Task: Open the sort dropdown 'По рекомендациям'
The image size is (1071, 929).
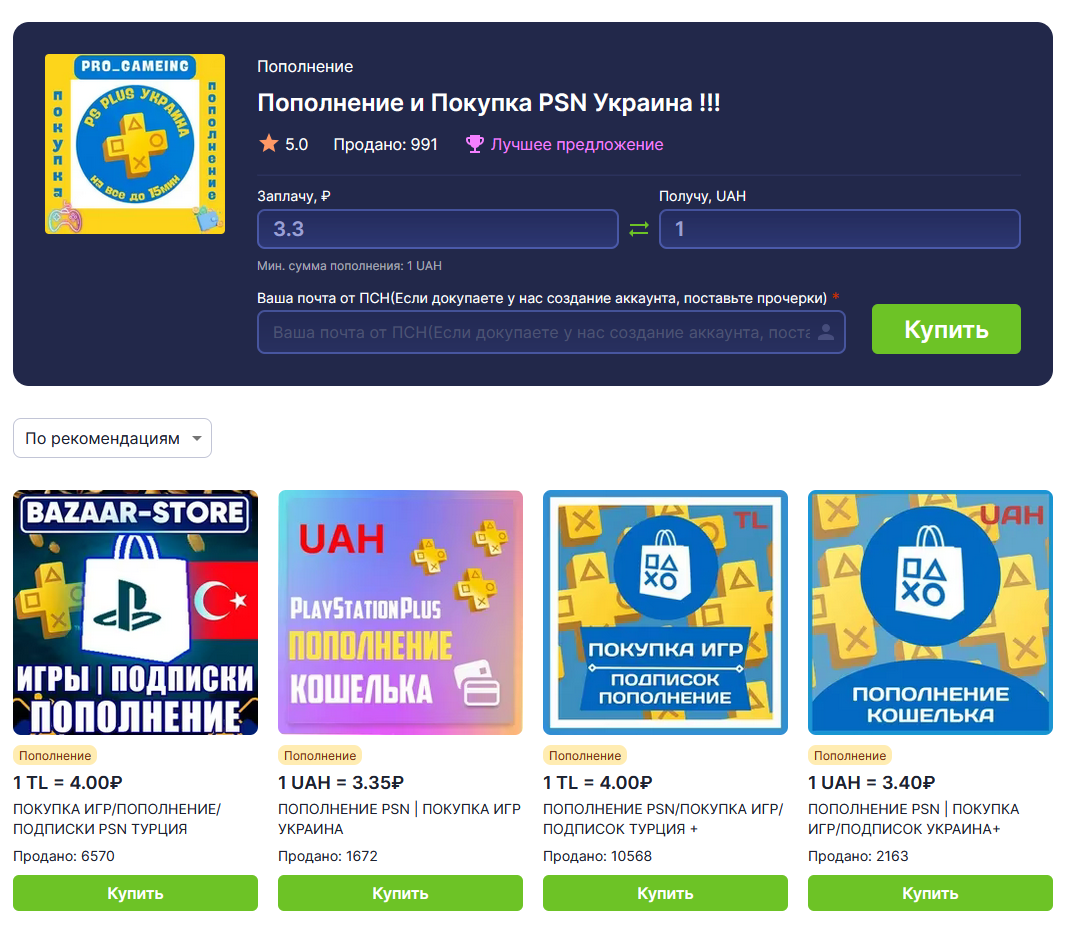Action: (x=112, y=438)
